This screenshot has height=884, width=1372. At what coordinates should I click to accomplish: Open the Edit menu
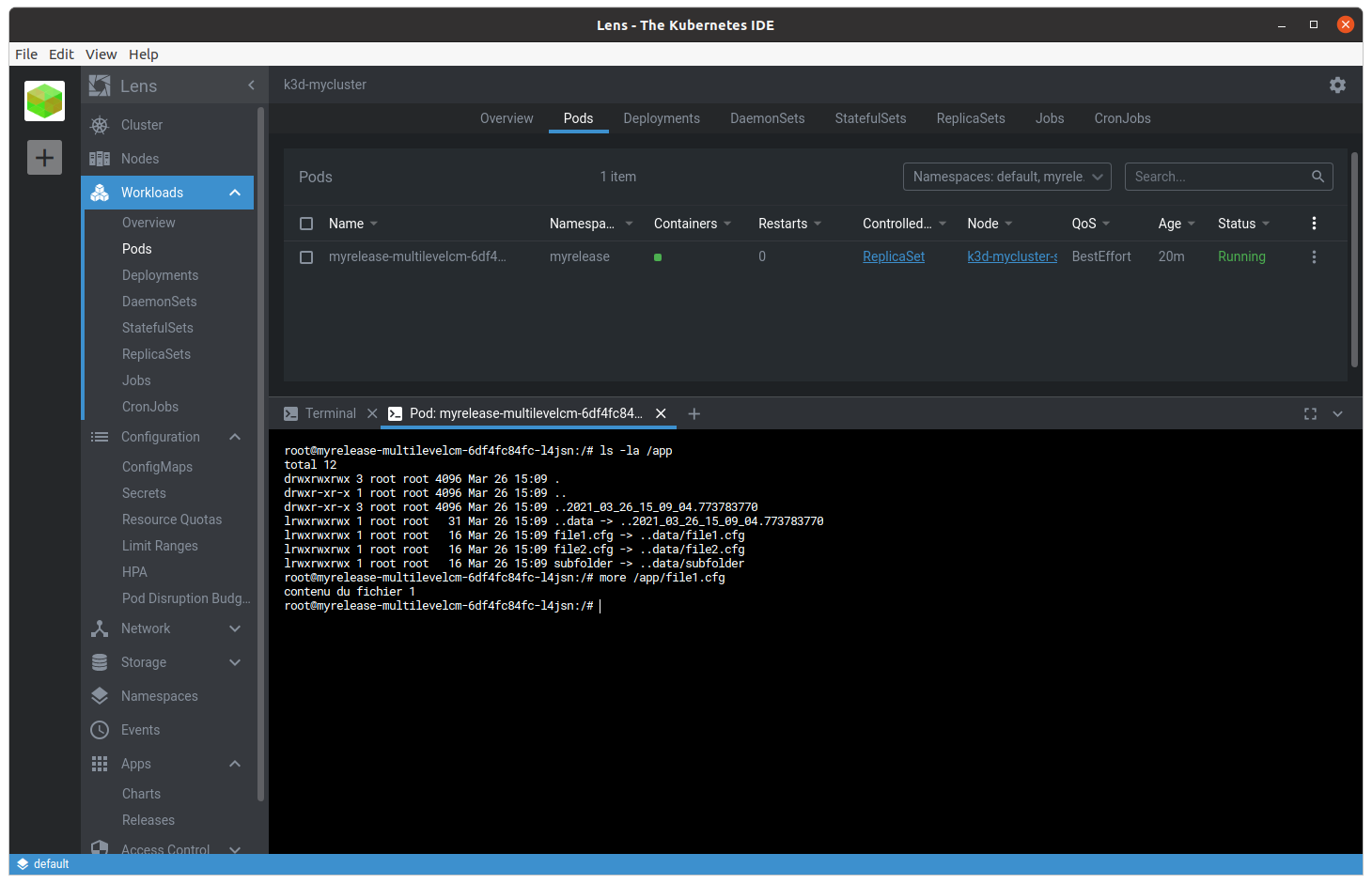pyautogui.click(x=61, y=54)
